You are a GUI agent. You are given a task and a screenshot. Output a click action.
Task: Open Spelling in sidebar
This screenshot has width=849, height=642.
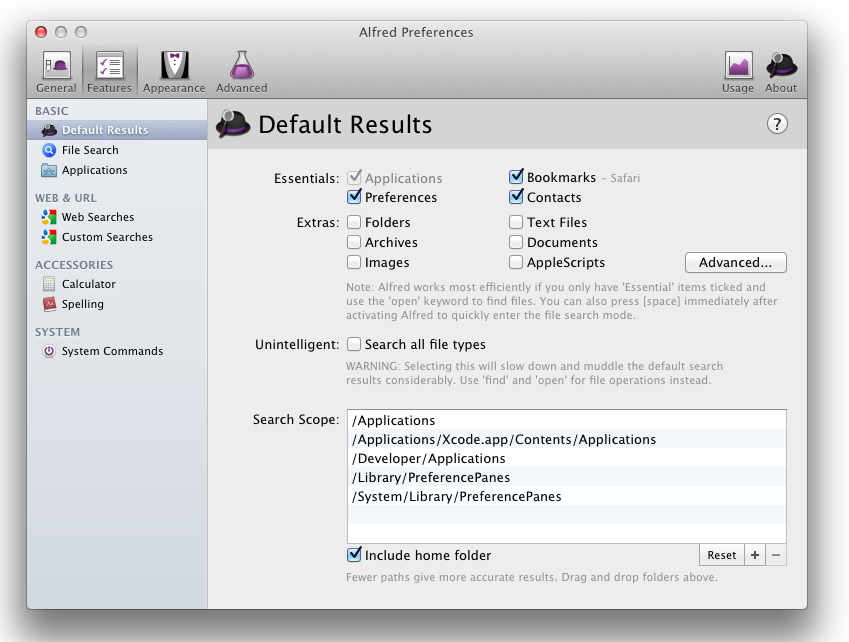click(117, 304)
